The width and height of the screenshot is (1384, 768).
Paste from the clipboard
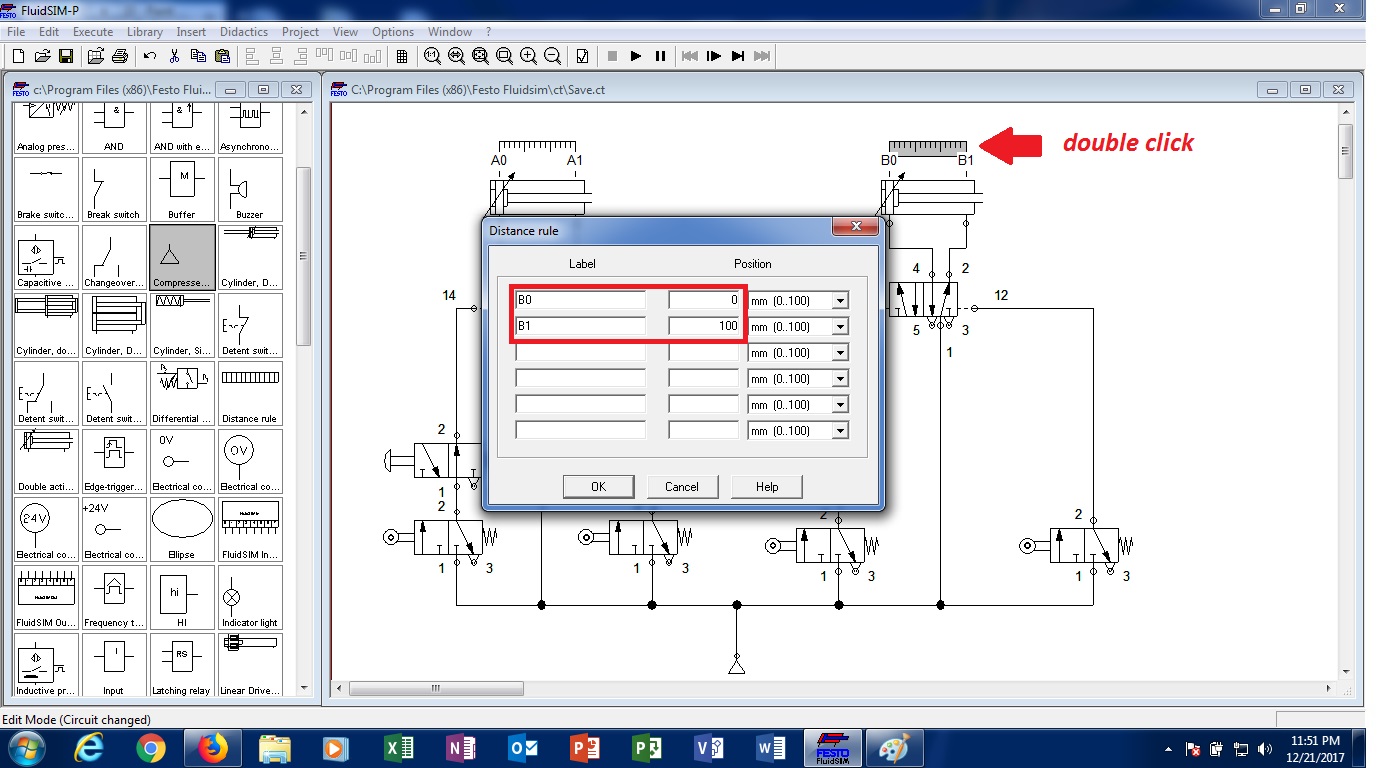222,56
